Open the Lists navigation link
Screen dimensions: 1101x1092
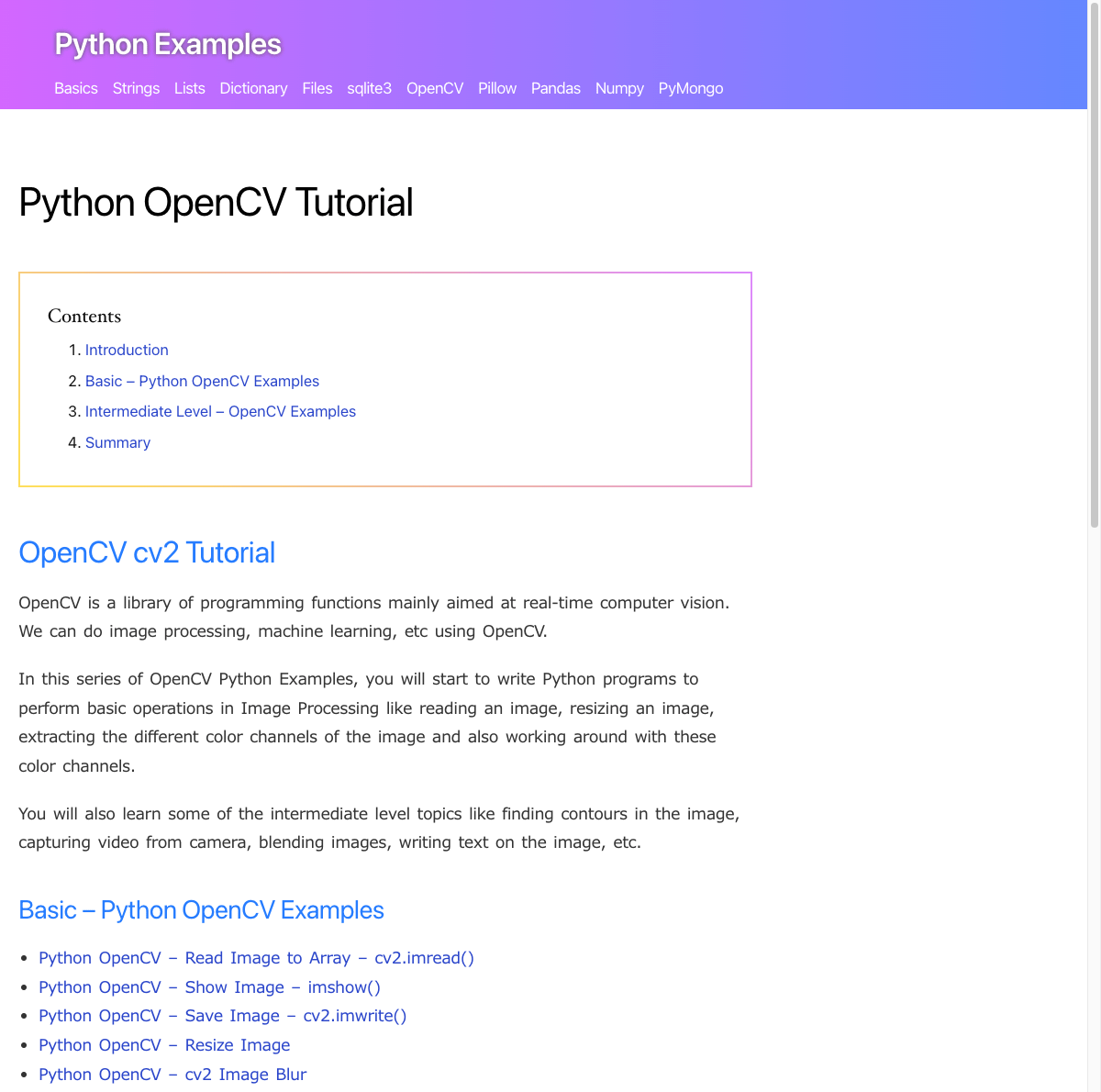coord(189,88)
